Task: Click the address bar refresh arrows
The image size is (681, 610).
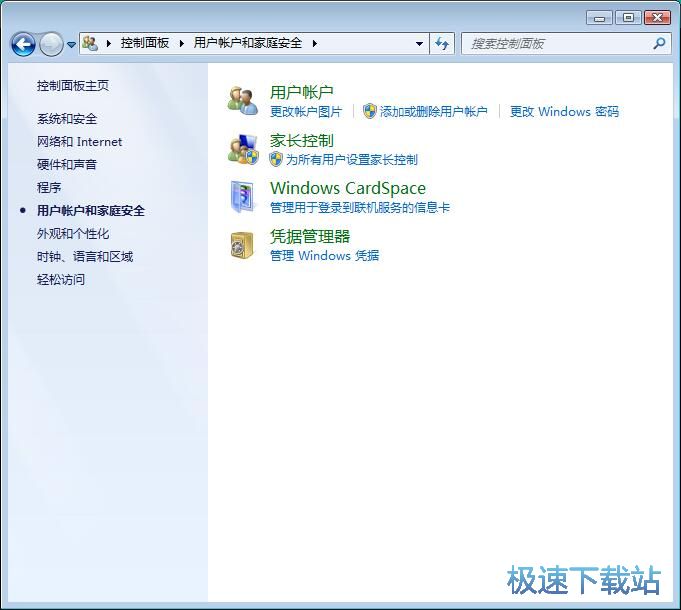Action: (442, 43)
